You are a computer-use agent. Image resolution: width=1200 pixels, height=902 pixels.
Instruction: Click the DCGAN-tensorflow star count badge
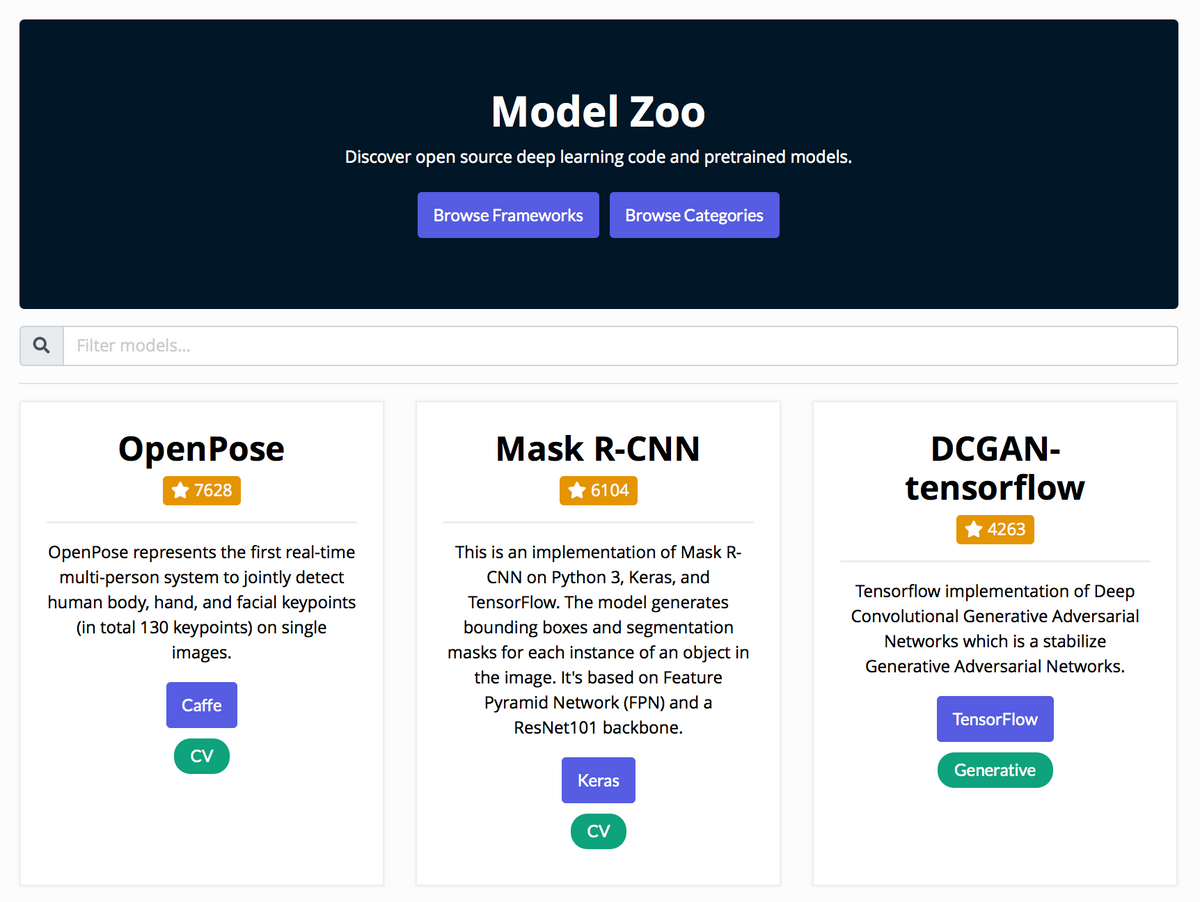[x=995, y=529]
